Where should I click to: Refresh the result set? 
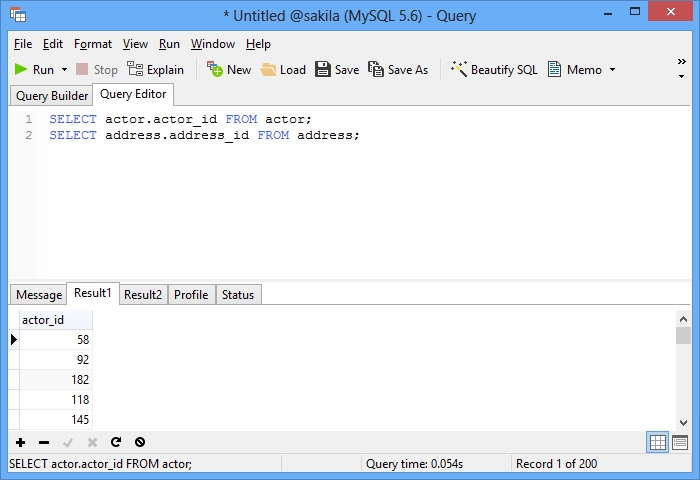pos(116,442)
